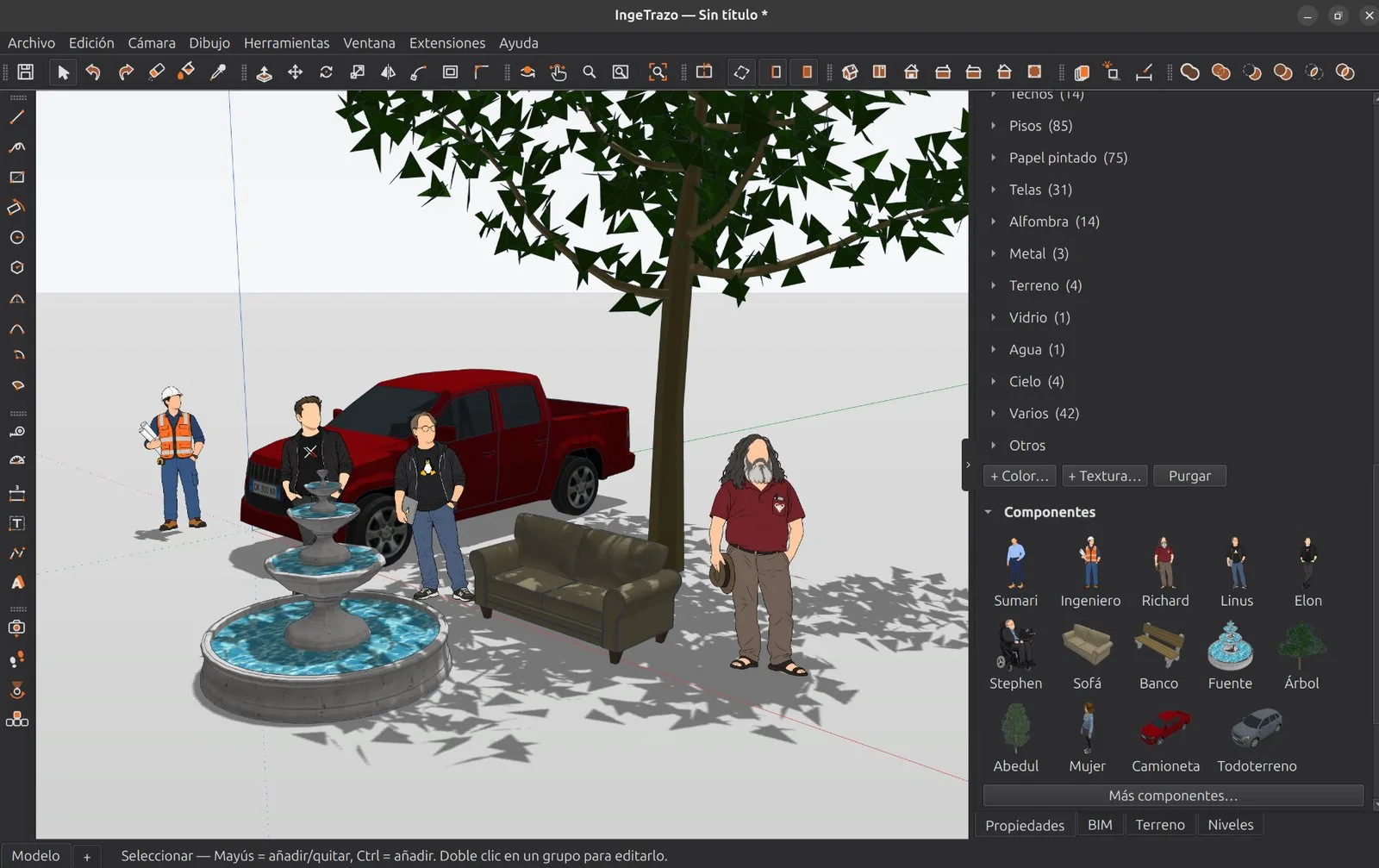
Task: Activate the Paint Bucket tool
Action: [186, 72]
